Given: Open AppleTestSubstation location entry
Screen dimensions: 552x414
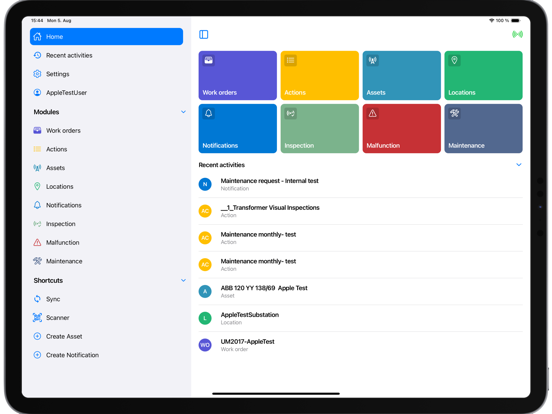Looking at the screenshot, I should pyautogui.click(x=360, y=318).
